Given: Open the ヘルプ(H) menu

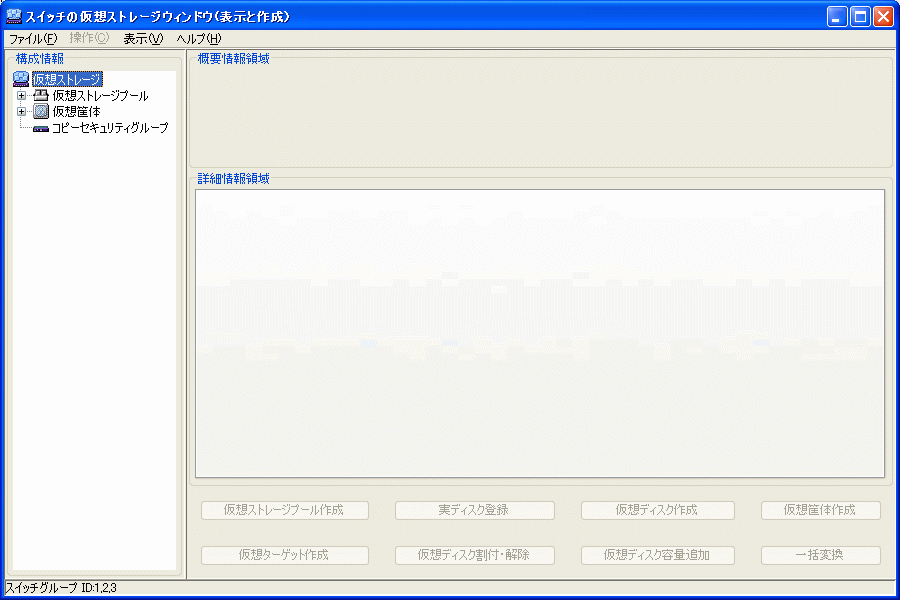Looking at the screenshot, I should 199,38.
